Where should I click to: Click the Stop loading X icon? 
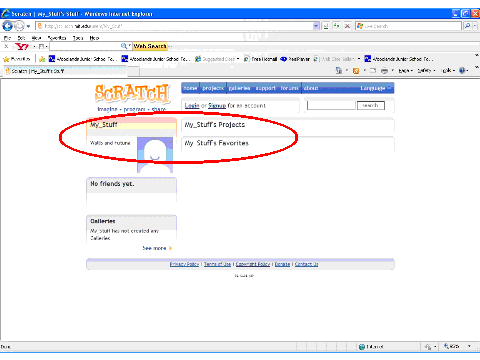click(x=347, y=26)
